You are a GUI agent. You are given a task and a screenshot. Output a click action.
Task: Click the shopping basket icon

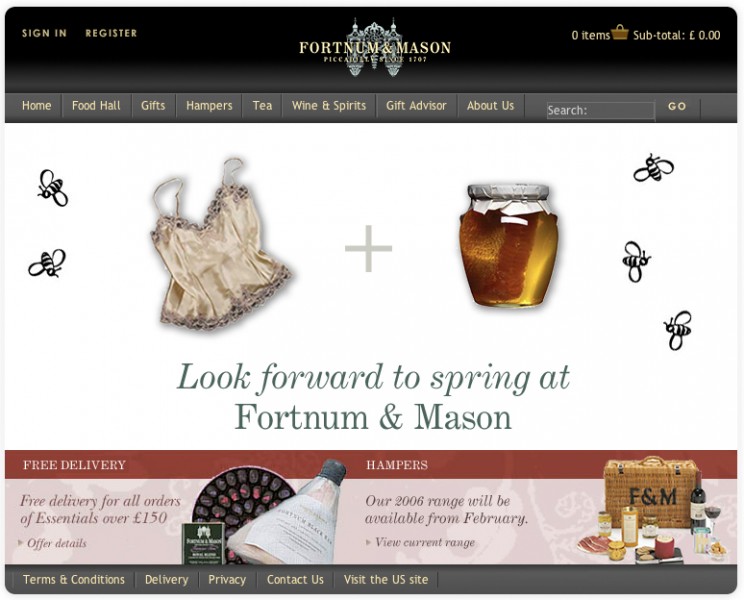pyautogui.click(x=620, y=32)
